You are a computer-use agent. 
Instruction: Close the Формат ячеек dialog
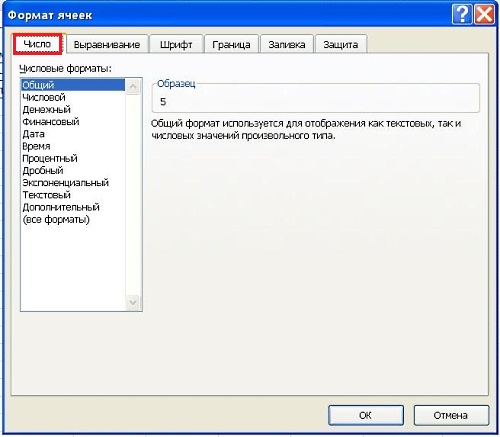[484, 15]
